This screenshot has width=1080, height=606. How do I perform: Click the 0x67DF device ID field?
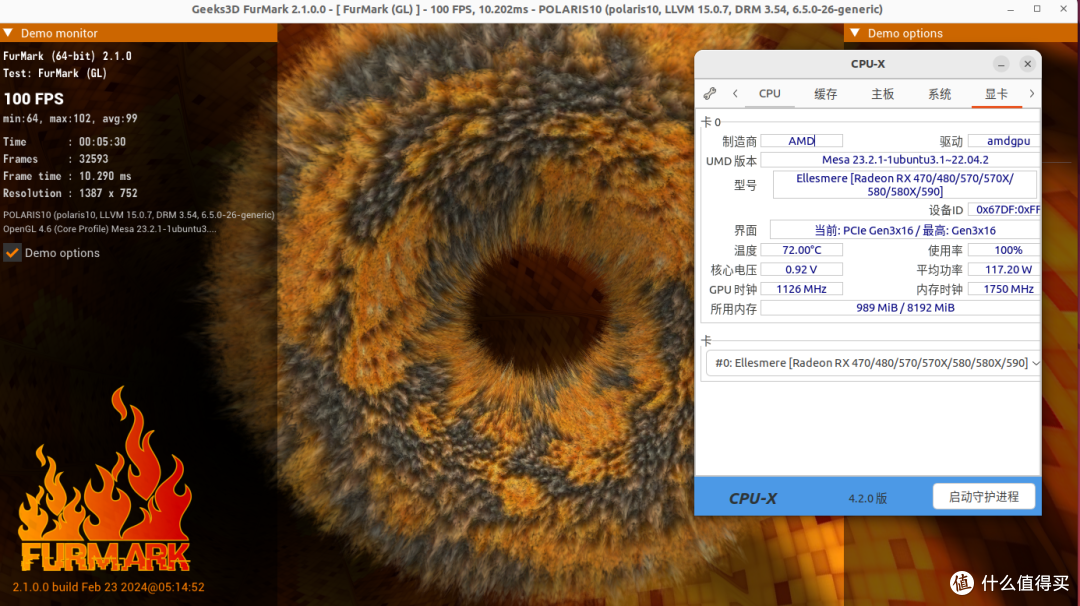1004,209
